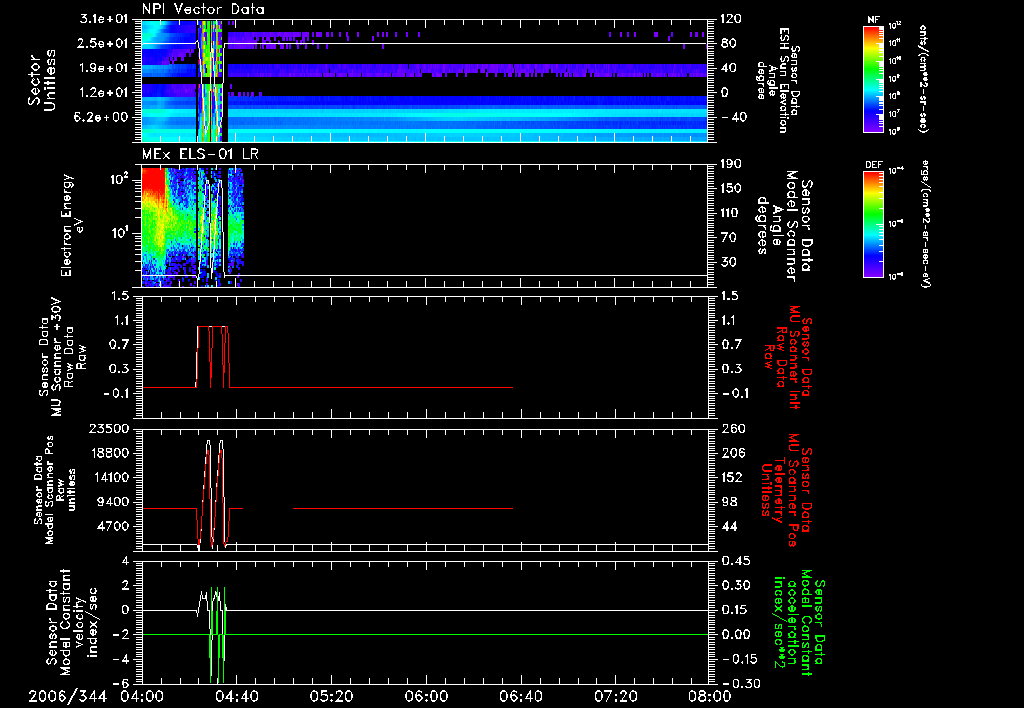Select the 'NPI Vector Data' panel title
This screenshot has width=1024, height=708.
click(203, 9)
